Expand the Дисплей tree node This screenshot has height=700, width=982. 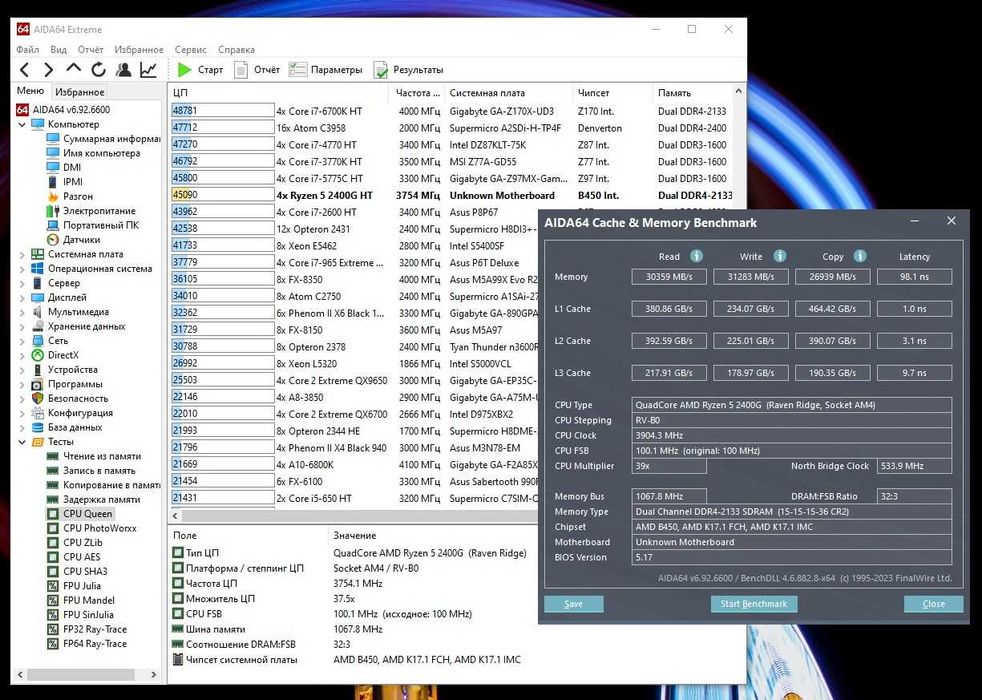[x=22, y=297]
